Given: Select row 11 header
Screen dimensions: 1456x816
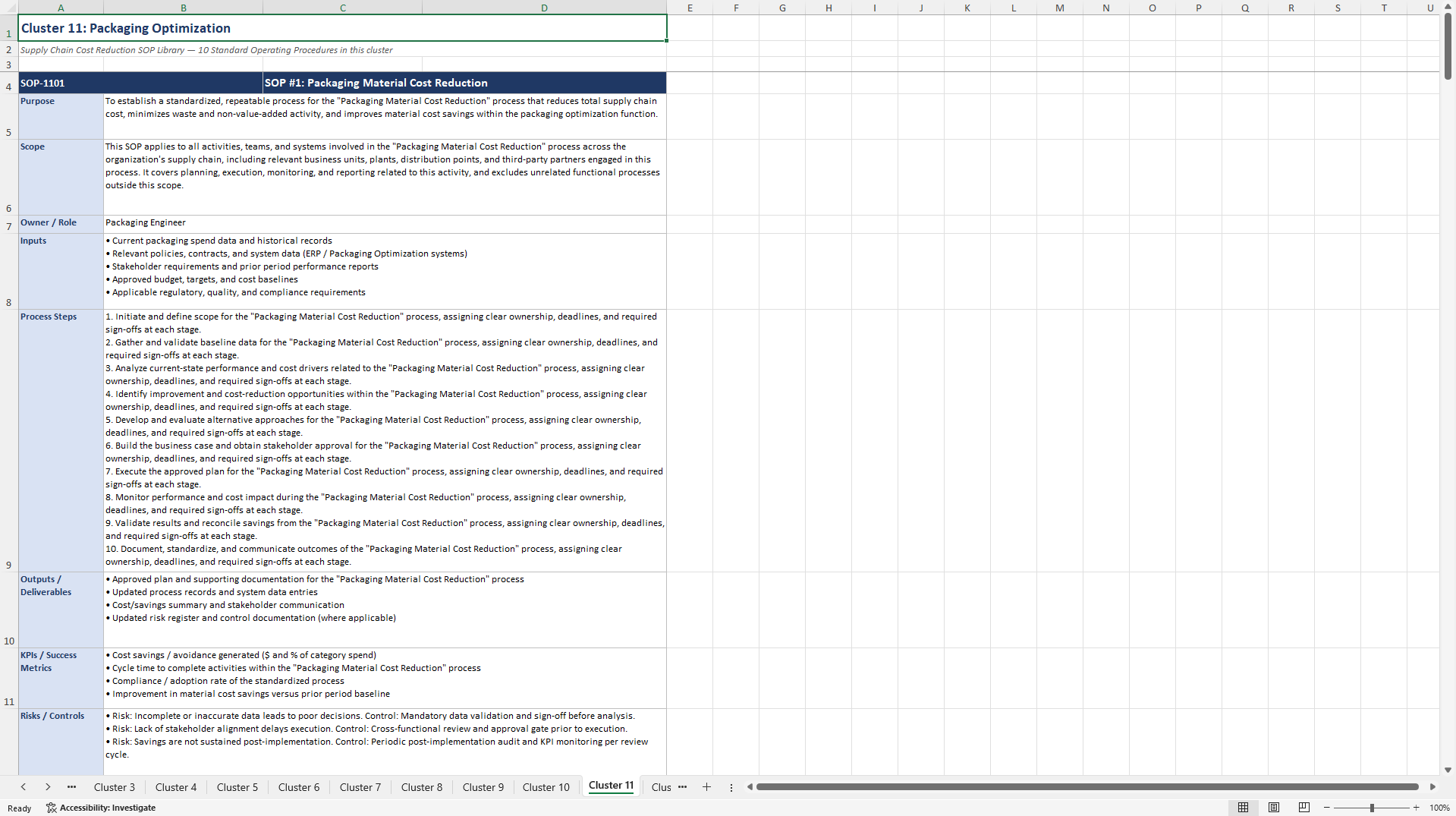Looking at the screenshot, I should coord(9,678).
